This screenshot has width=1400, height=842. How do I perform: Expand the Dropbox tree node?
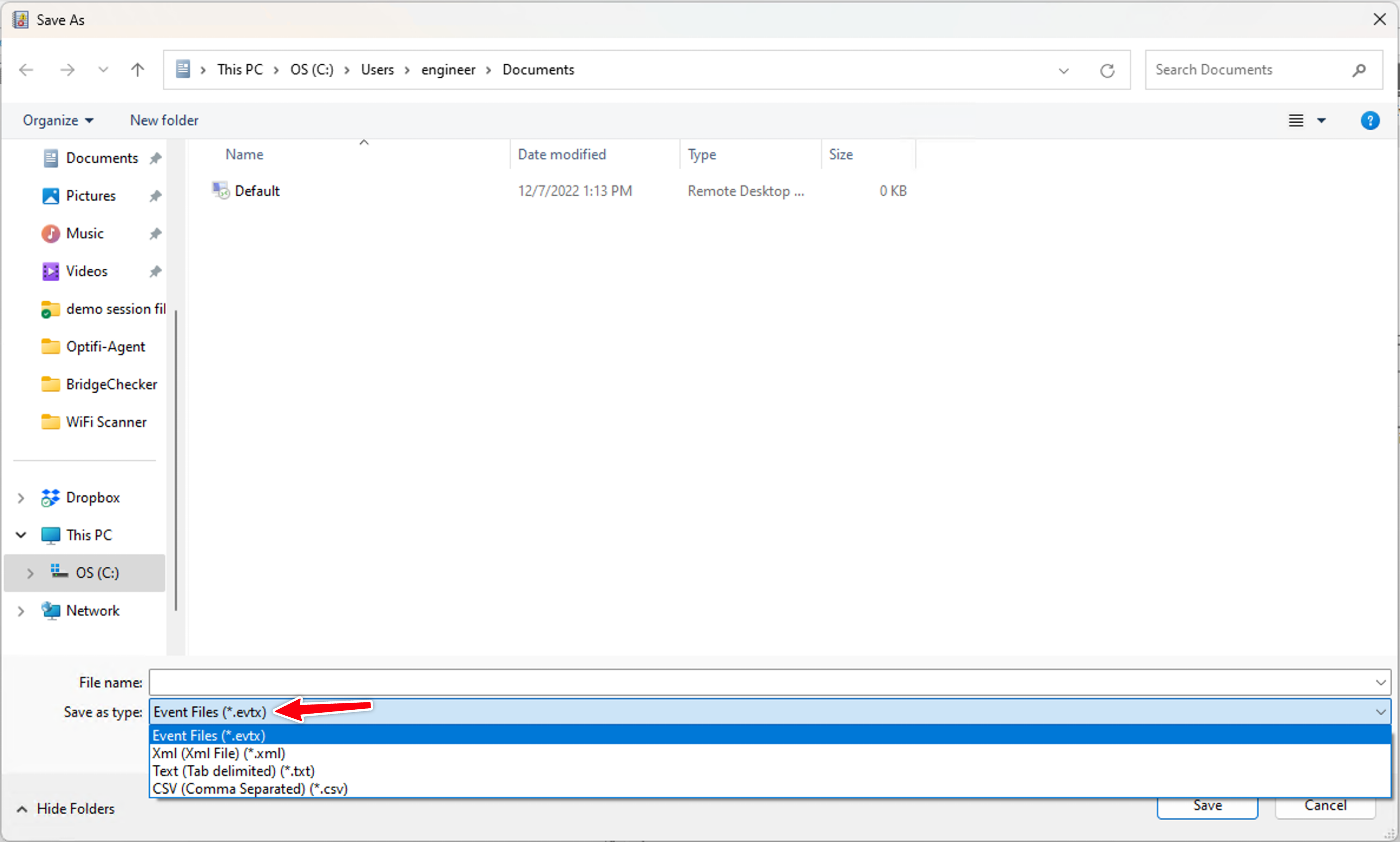coord(21,498)
